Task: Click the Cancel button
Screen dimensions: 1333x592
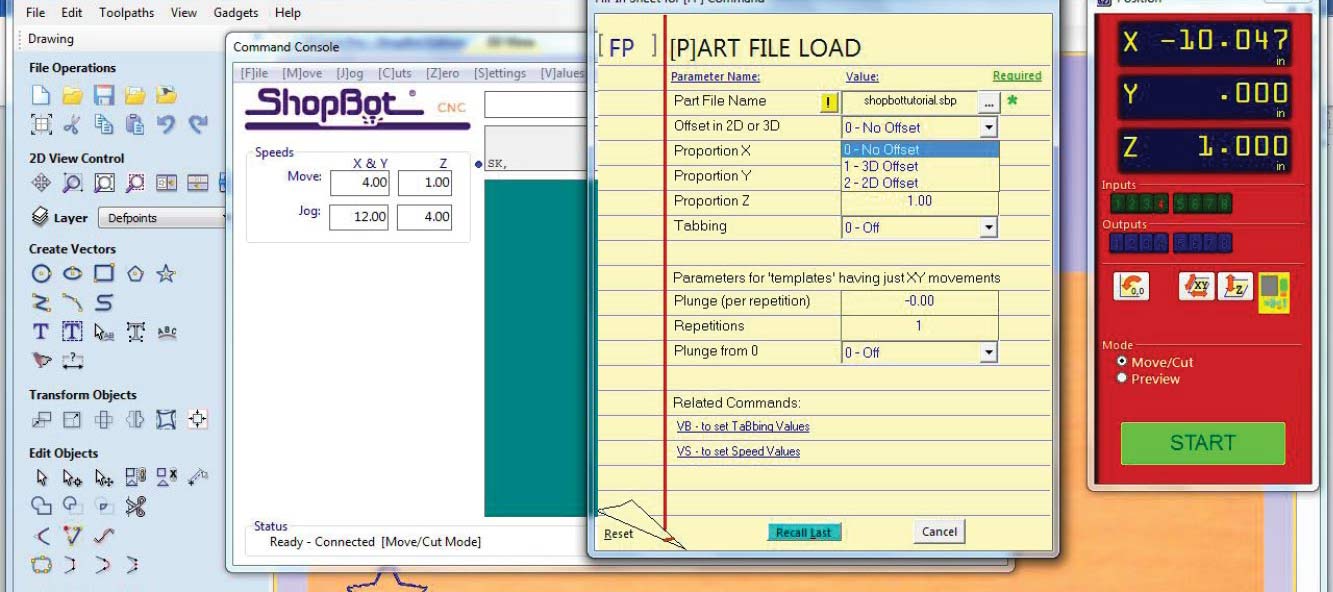Action: click(939, 532)
